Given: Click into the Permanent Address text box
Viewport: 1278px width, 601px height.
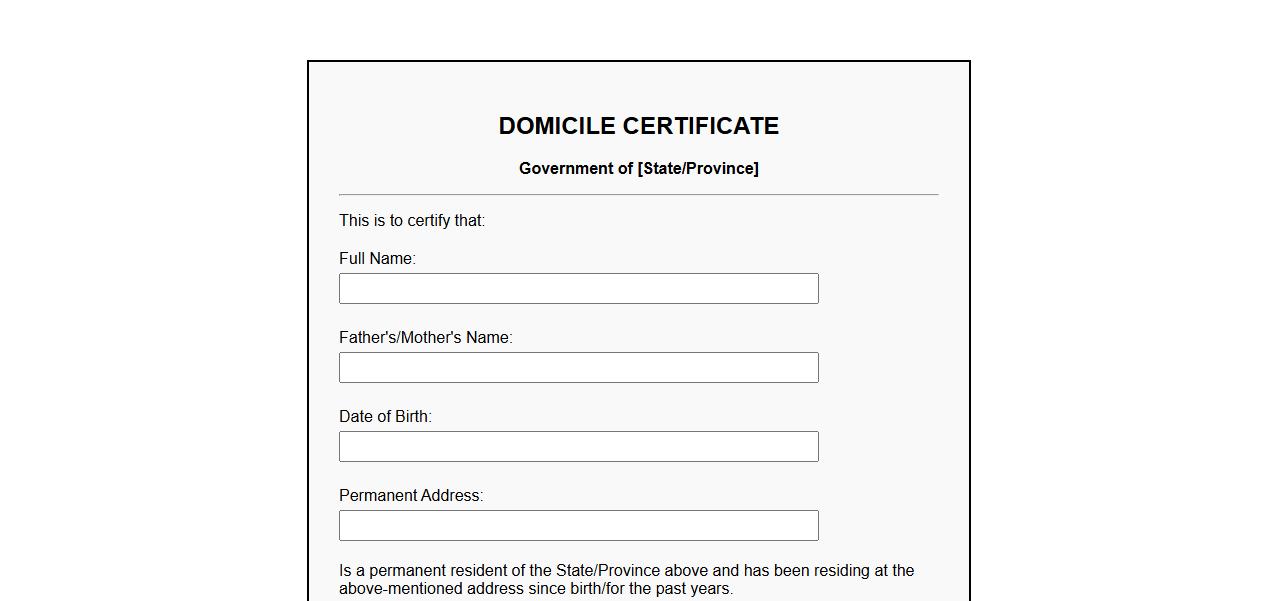Looking at the screenshot, I should [x=578, y=525].
